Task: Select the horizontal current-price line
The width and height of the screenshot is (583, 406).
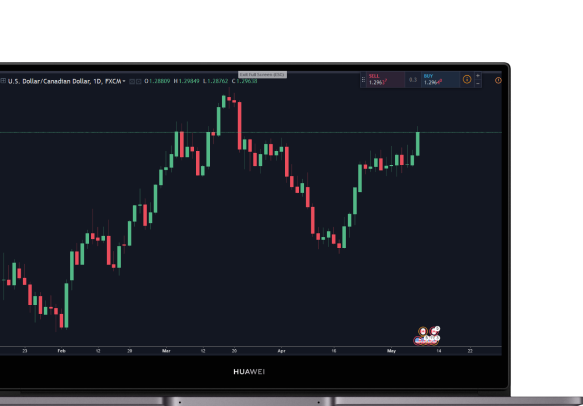Action: point(251,132)
